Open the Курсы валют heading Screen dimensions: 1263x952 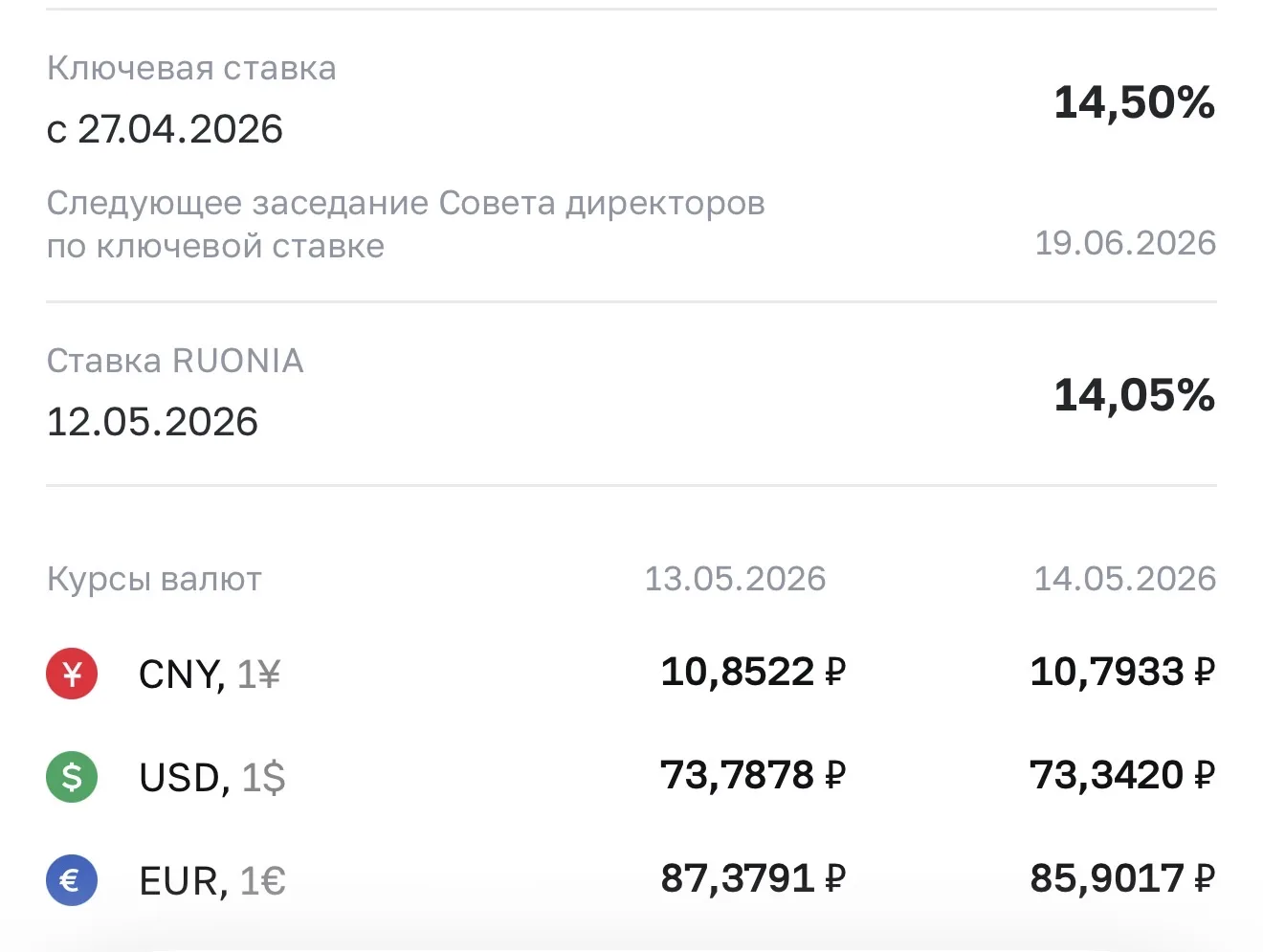(154, 580)
